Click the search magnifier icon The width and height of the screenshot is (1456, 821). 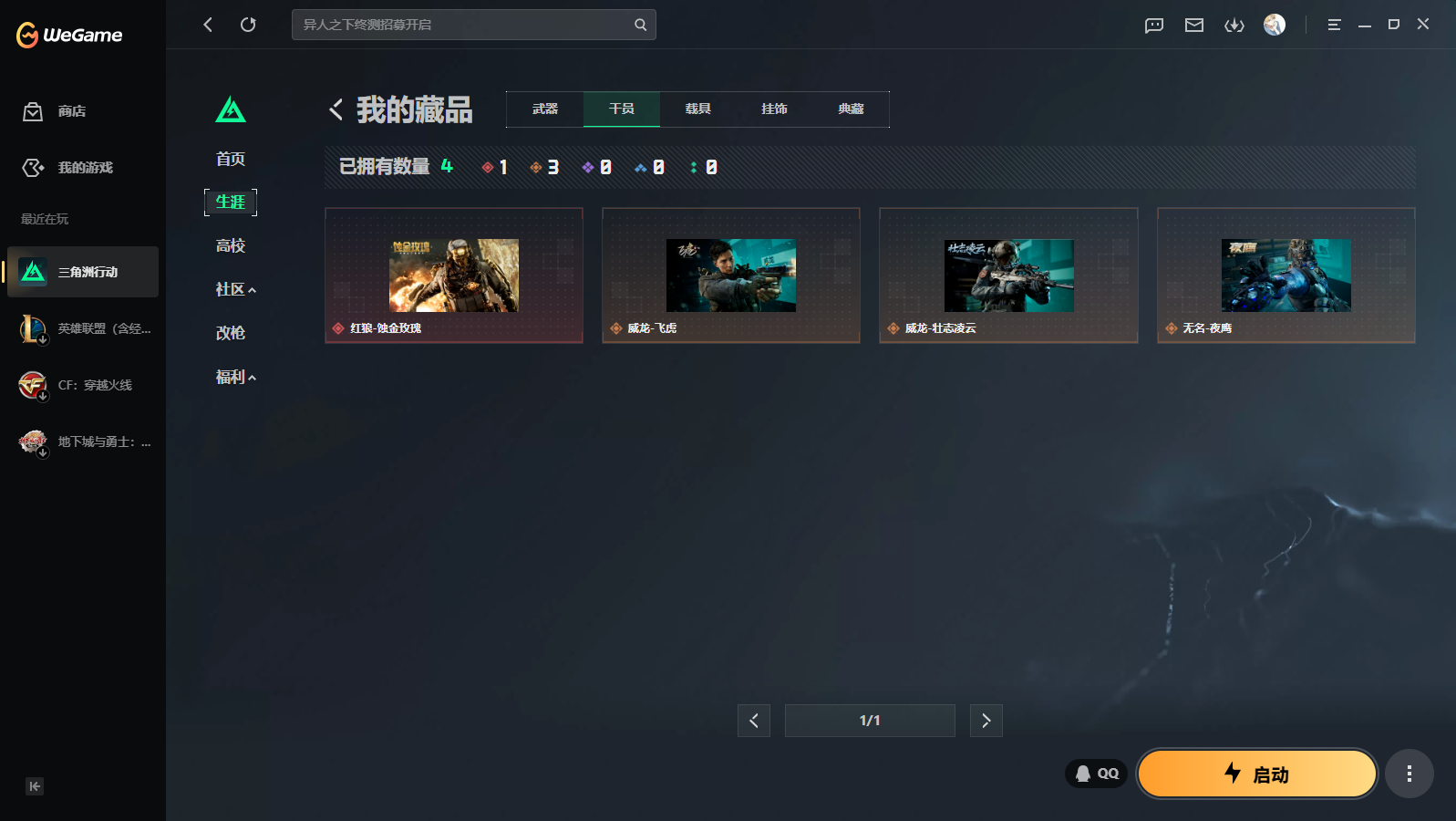tap(641, 25)
